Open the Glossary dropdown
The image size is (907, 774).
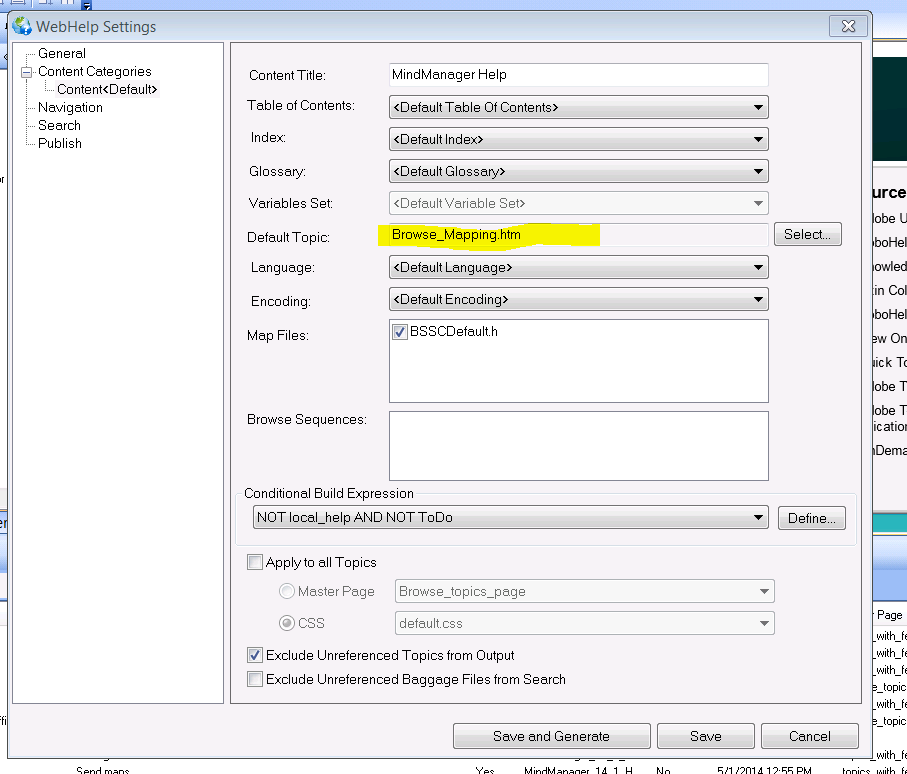click(x=578, y=171)
